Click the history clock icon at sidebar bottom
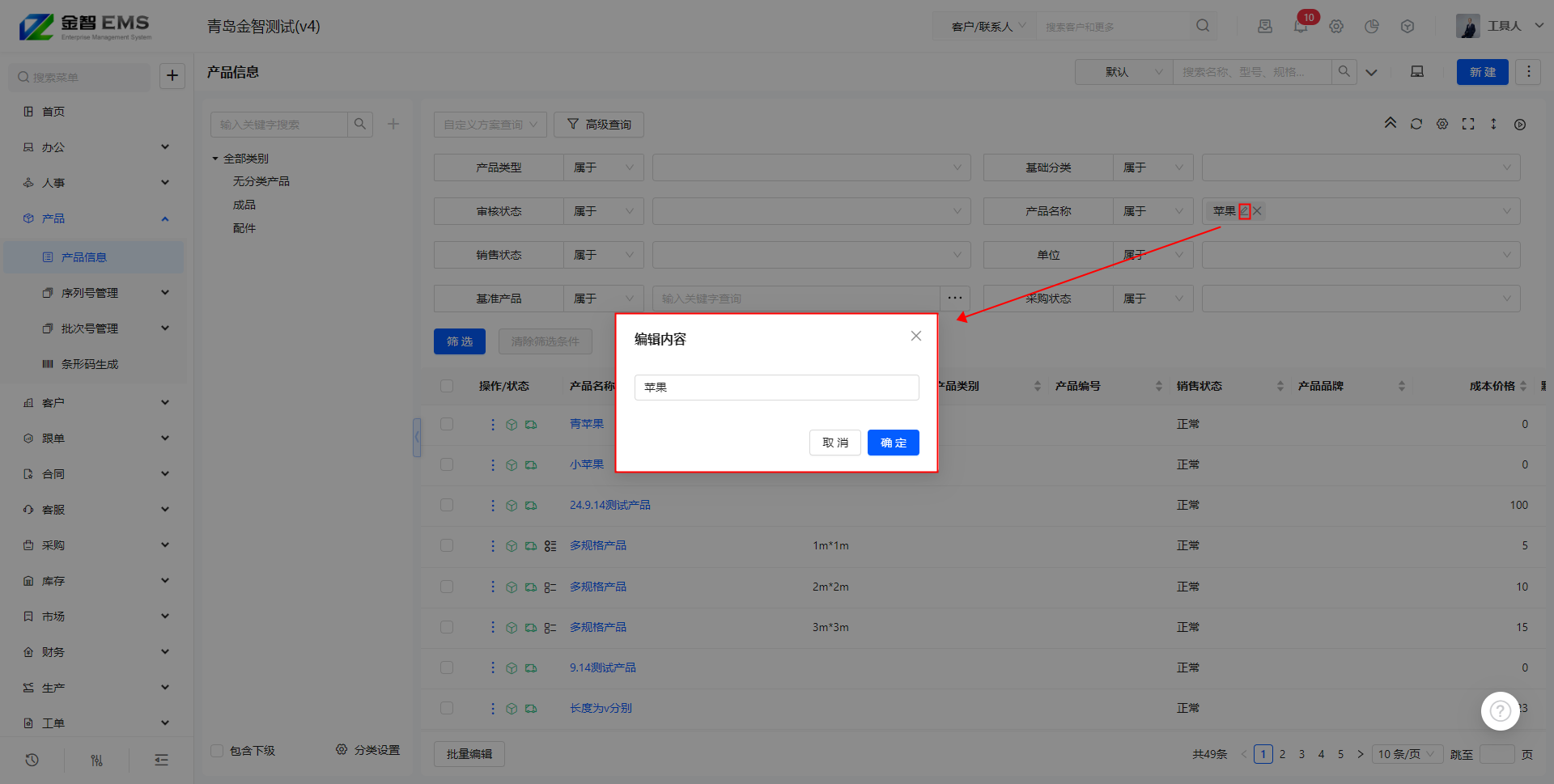1554x784 pixels. pyautogui.click(x=32, y=760)
